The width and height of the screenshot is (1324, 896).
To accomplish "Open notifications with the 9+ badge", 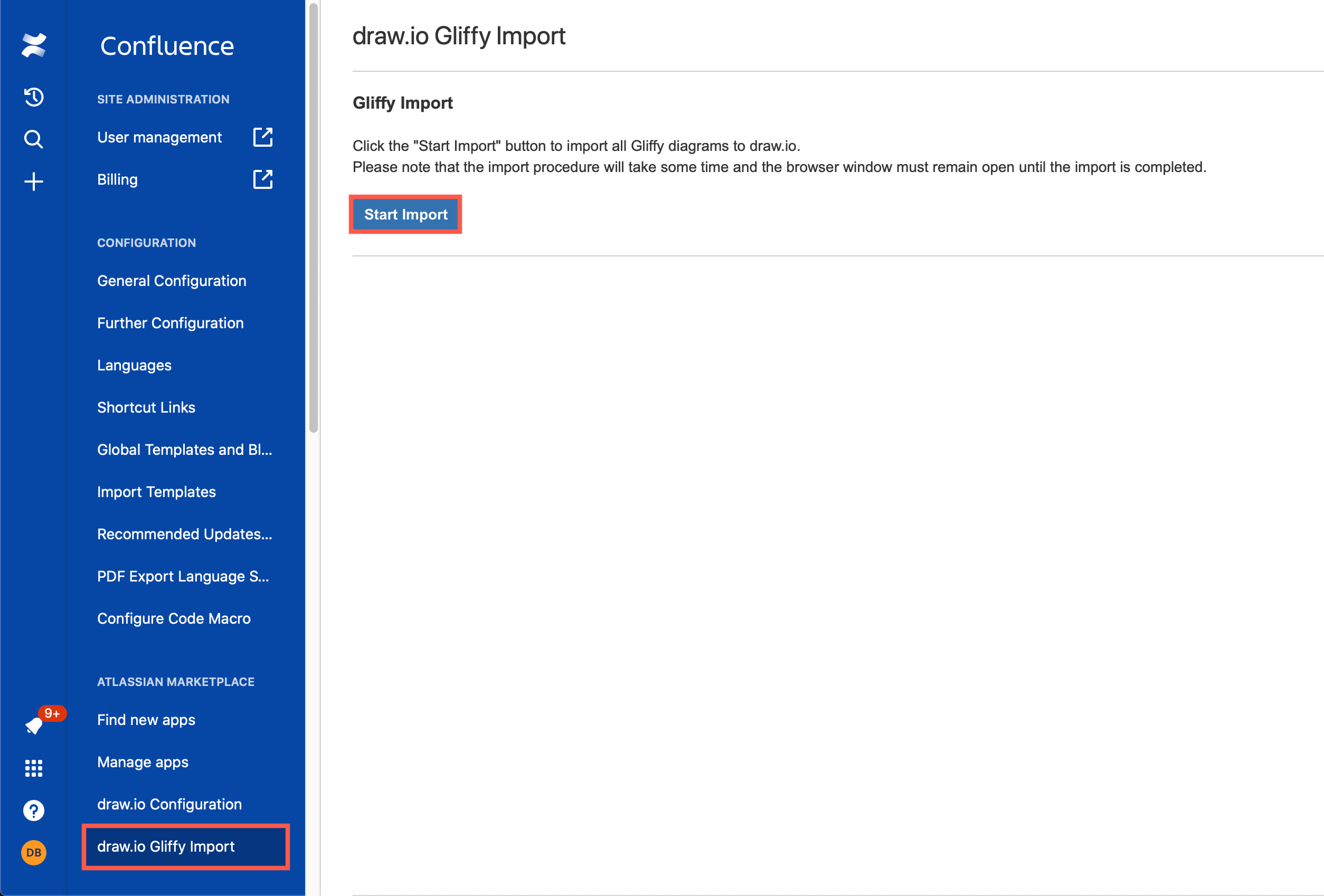I will [34, 726].
